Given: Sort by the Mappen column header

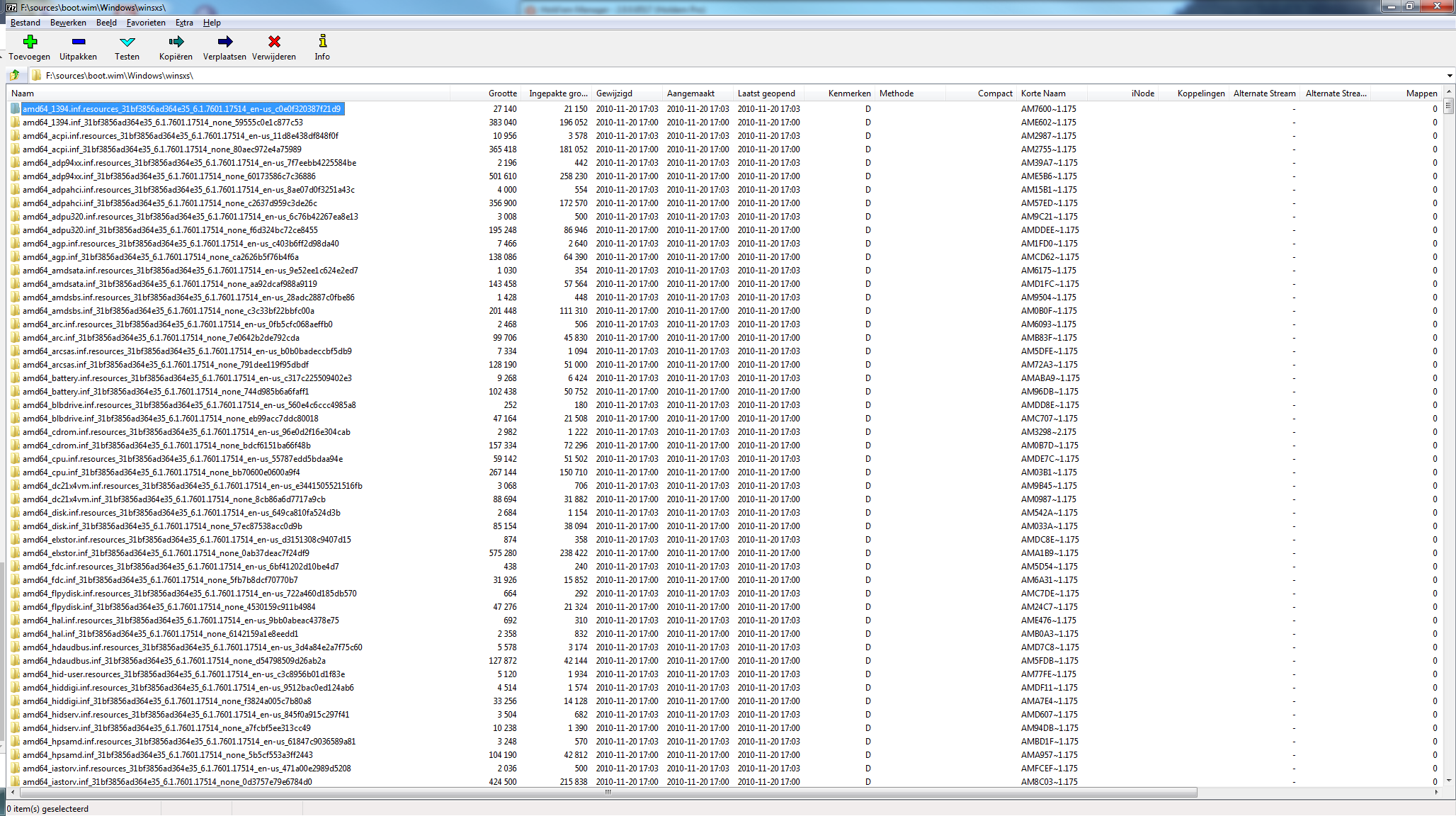Looking at the screenshot, I should click(1407, 93).
